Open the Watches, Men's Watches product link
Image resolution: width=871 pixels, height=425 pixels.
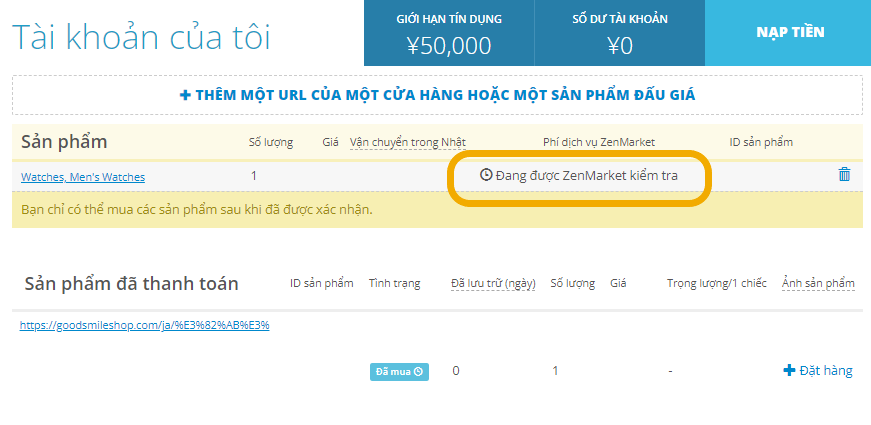click(83, 177)
